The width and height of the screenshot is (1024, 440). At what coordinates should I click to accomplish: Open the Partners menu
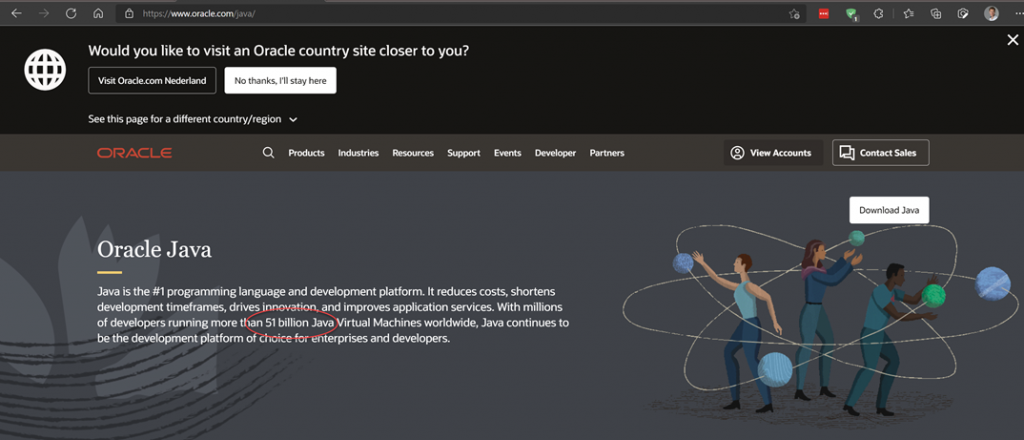(607, 153)
